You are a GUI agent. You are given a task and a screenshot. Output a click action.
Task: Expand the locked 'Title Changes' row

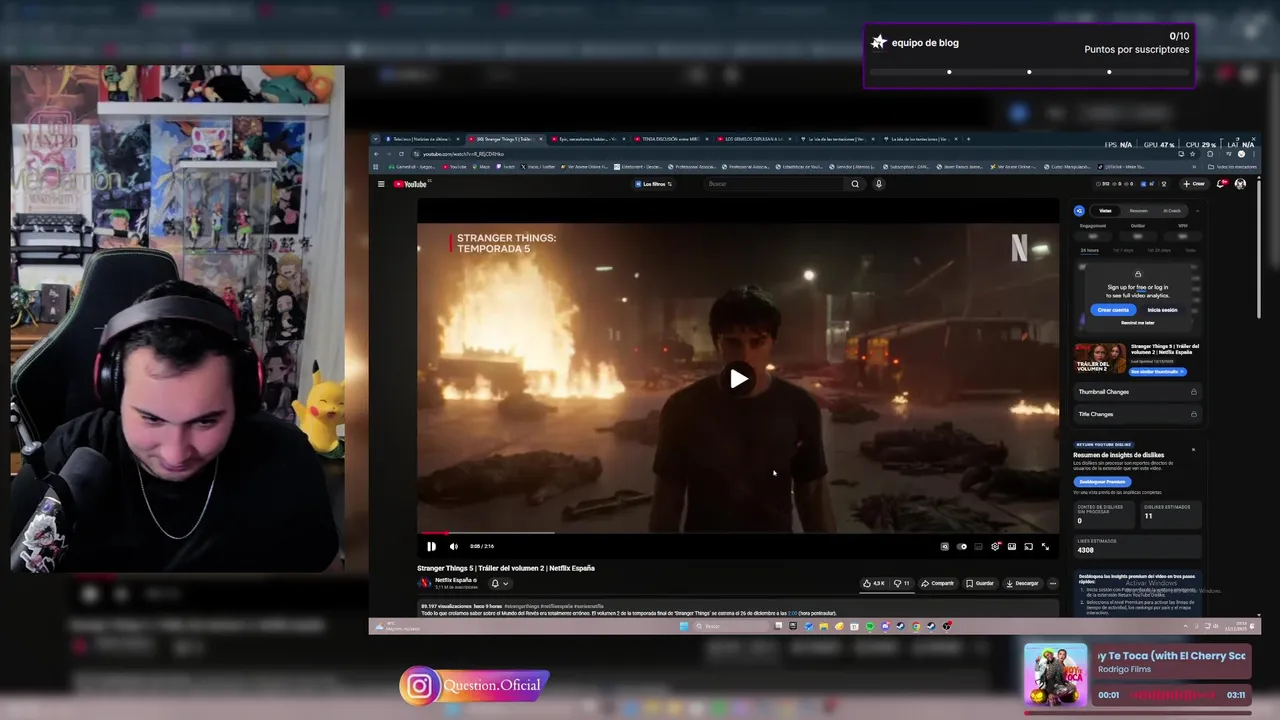click(1137, 414)
